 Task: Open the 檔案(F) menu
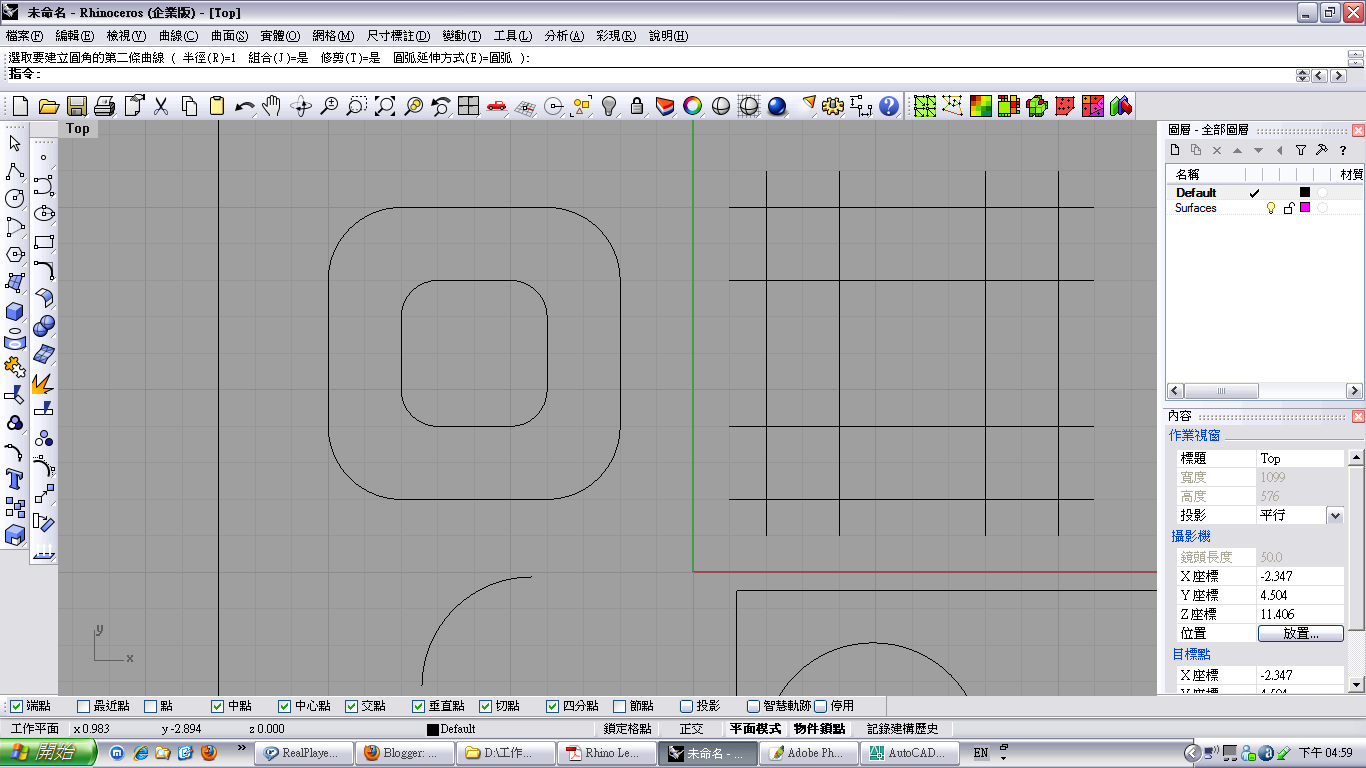click(x=25, y=36)
